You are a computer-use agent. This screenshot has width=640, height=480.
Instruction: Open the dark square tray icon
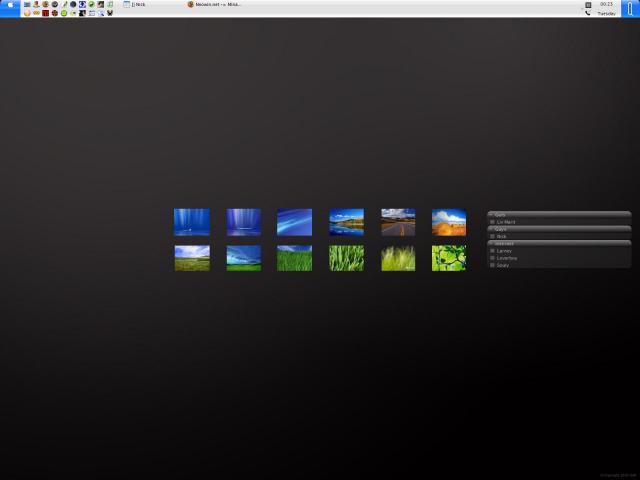pos(588,5)
